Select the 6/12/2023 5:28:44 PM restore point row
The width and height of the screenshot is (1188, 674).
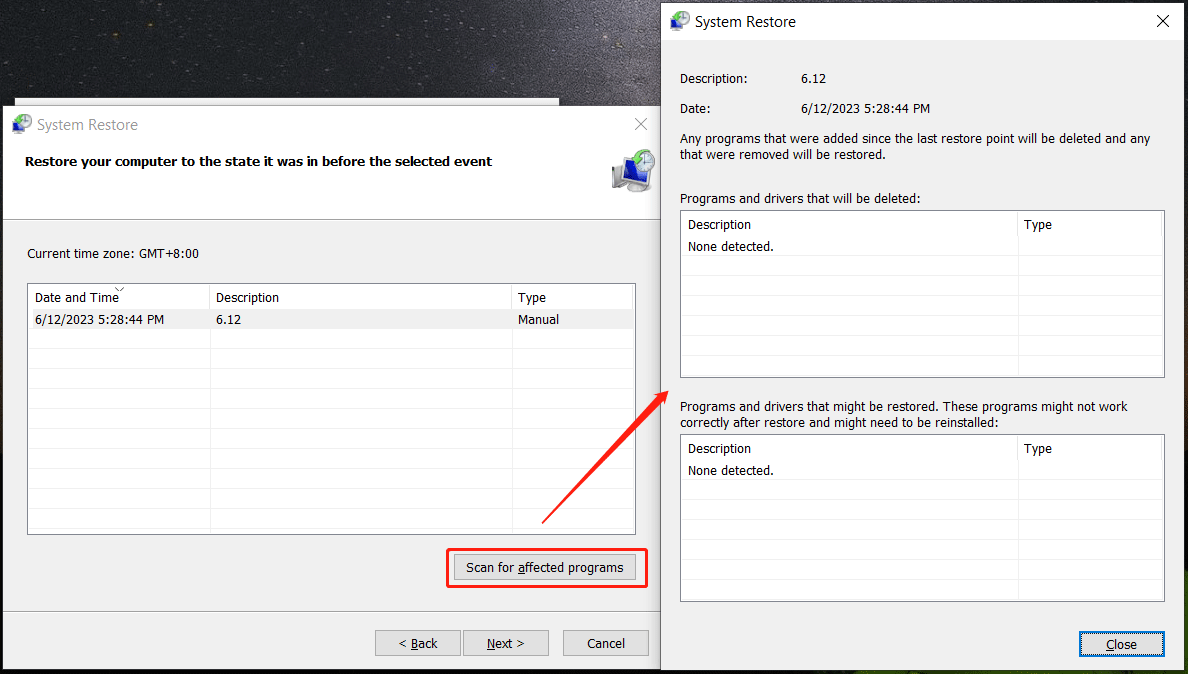331,320
